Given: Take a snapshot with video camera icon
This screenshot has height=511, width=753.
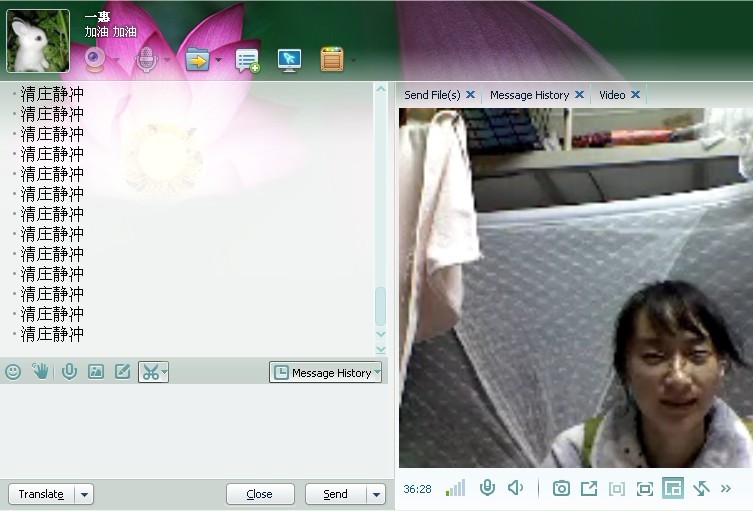Looking at the screenshot, I should (x=562, y=488).
